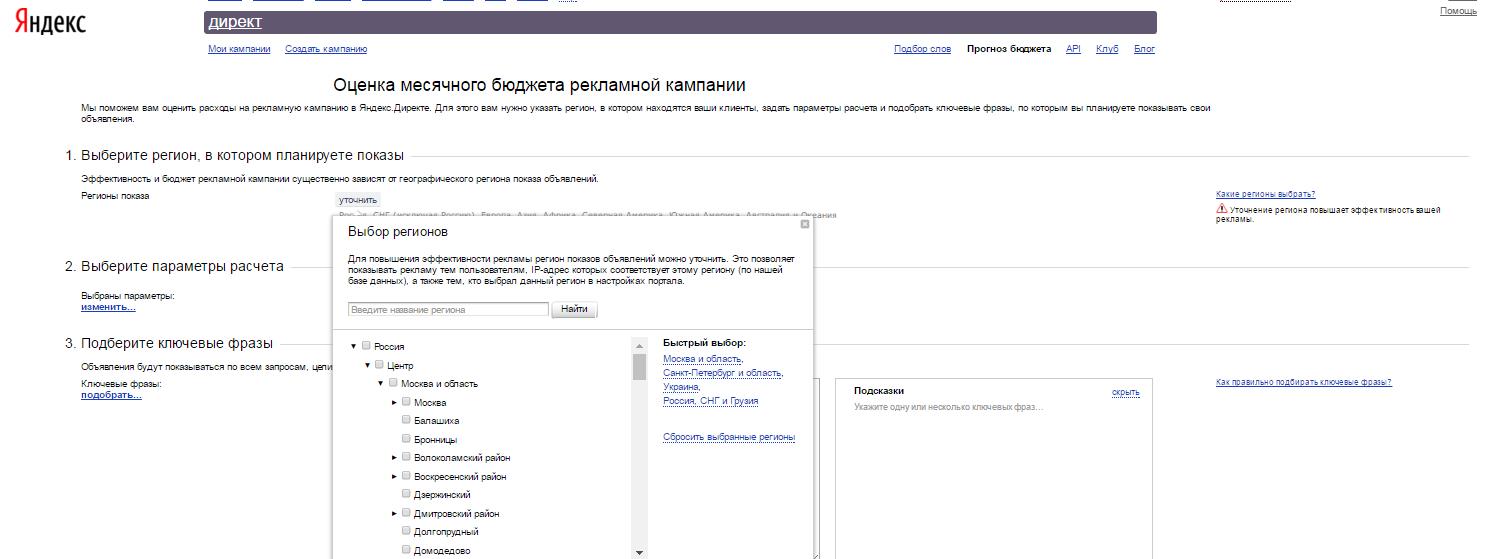1487x559 pixels.
Task: Expand the Дмитровский район node
Action: pyautogui.click(x=394, y=514)
